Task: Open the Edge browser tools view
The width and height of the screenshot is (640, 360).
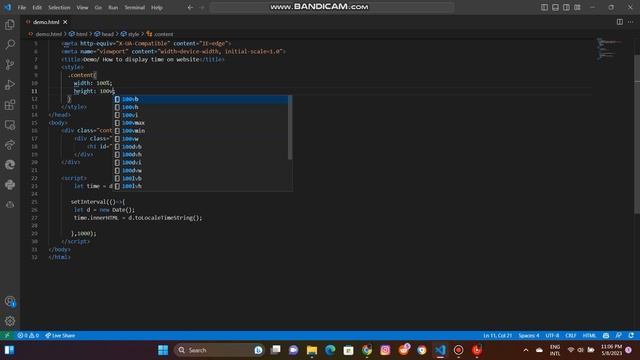Action: (x=10, y=164)
